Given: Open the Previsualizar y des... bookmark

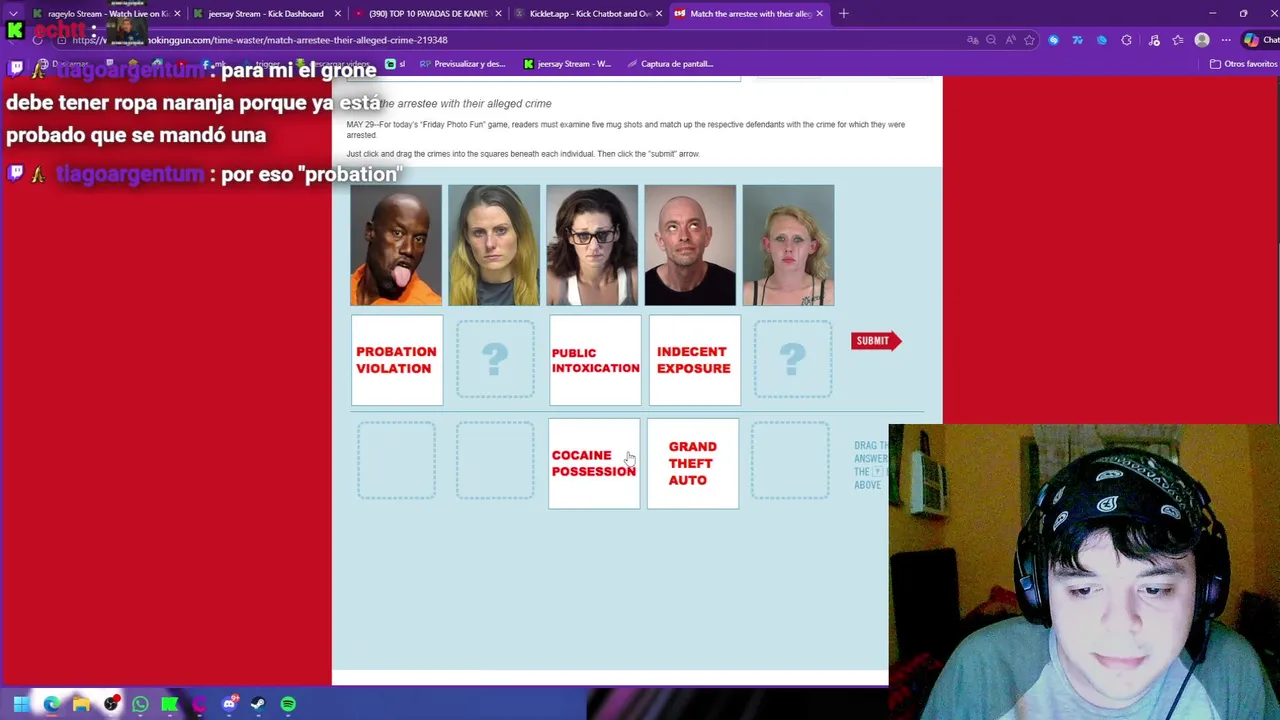Looking at the screenshot, I should point(462,64).
